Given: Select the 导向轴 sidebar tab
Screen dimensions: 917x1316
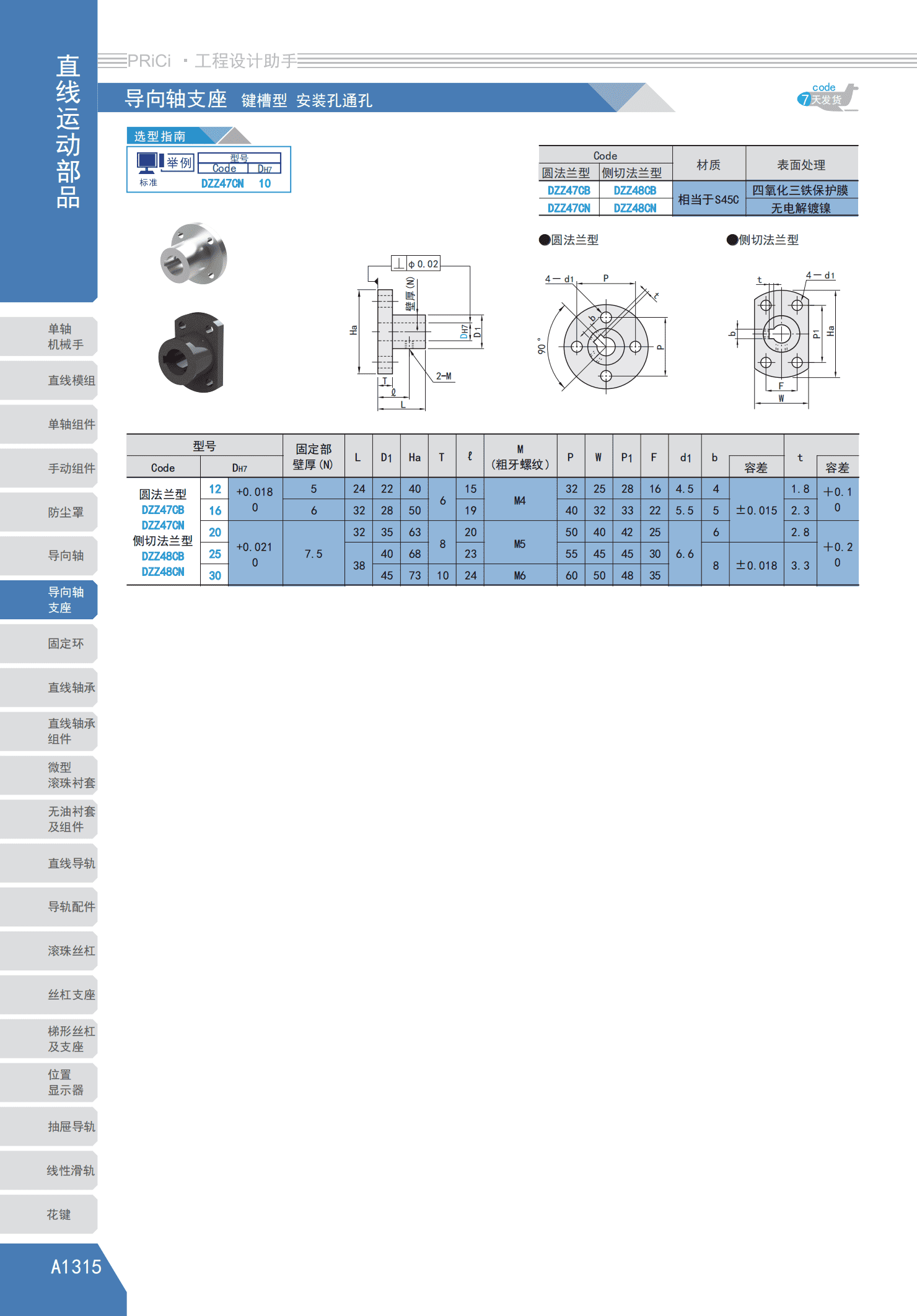Looking at the screenshot, I should tap(49, 556).
